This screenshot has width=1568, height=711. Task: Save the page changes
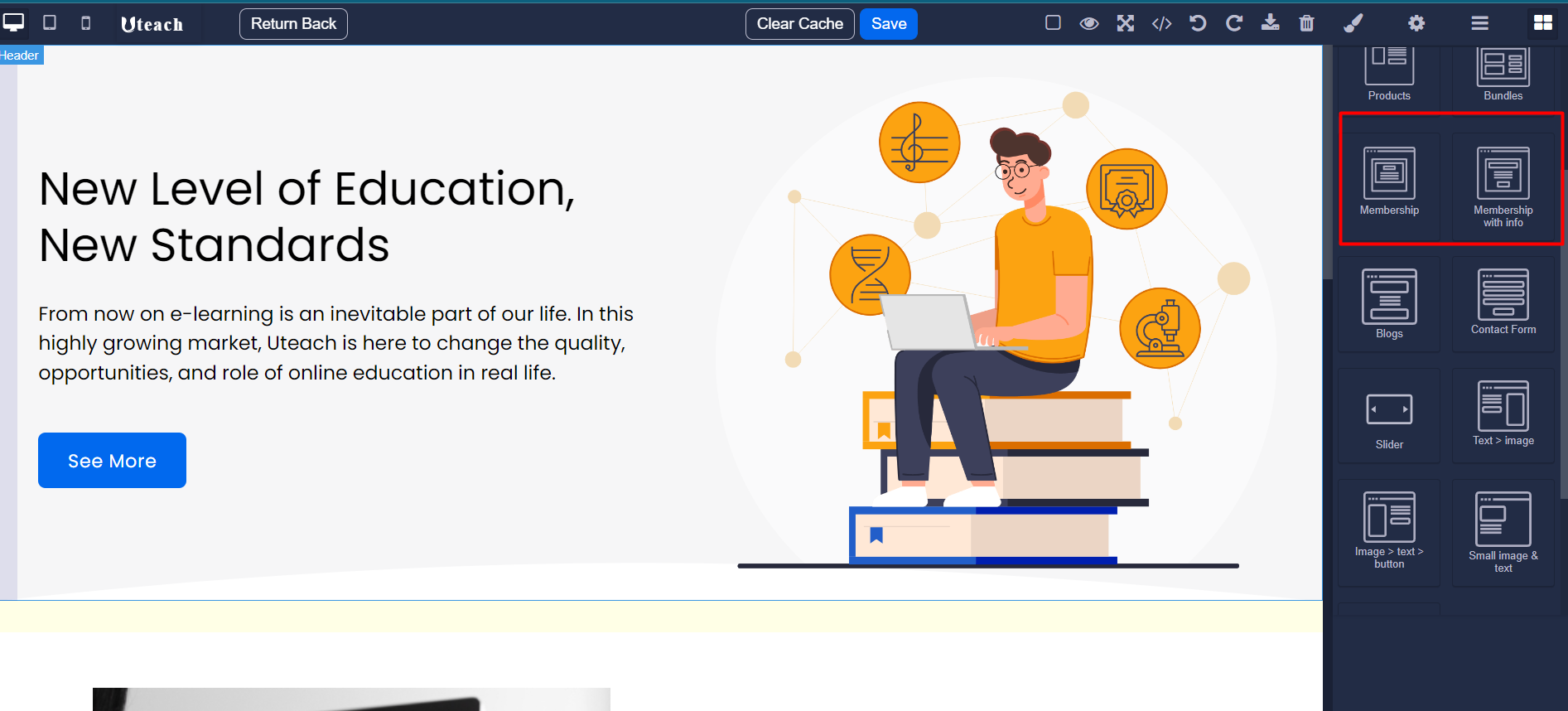point(889,24)
